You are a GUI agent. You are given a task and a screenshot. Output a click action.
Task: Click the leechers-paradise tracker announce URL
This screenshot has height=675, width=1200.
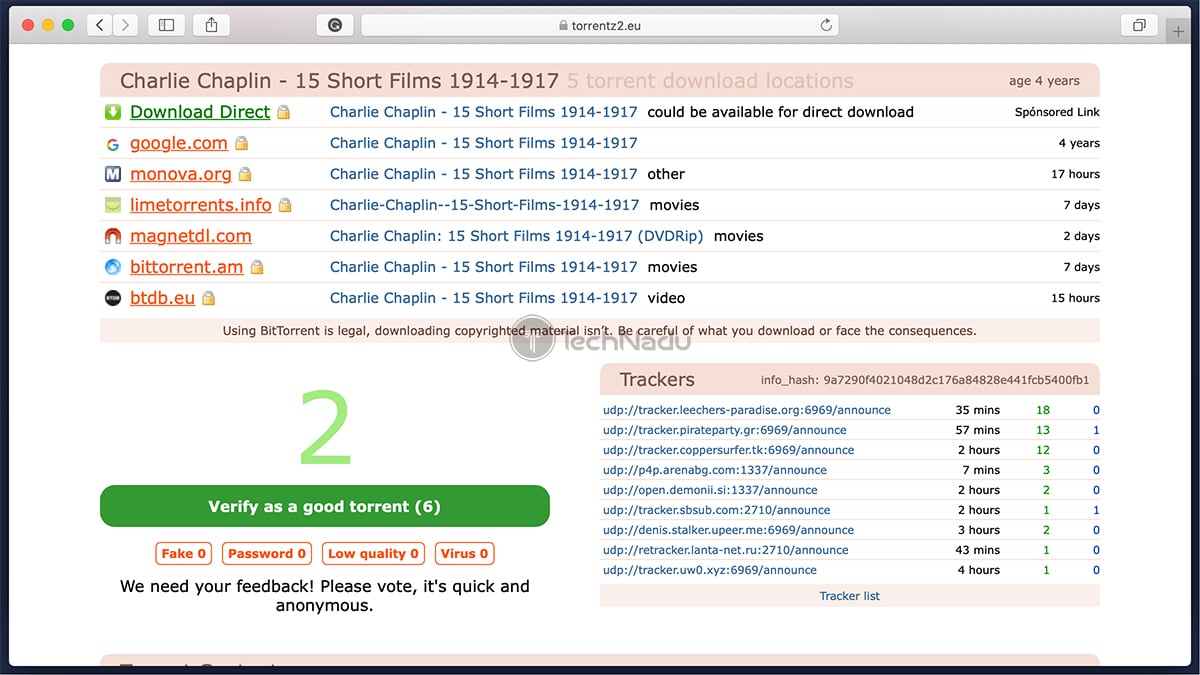pos(746,410)
